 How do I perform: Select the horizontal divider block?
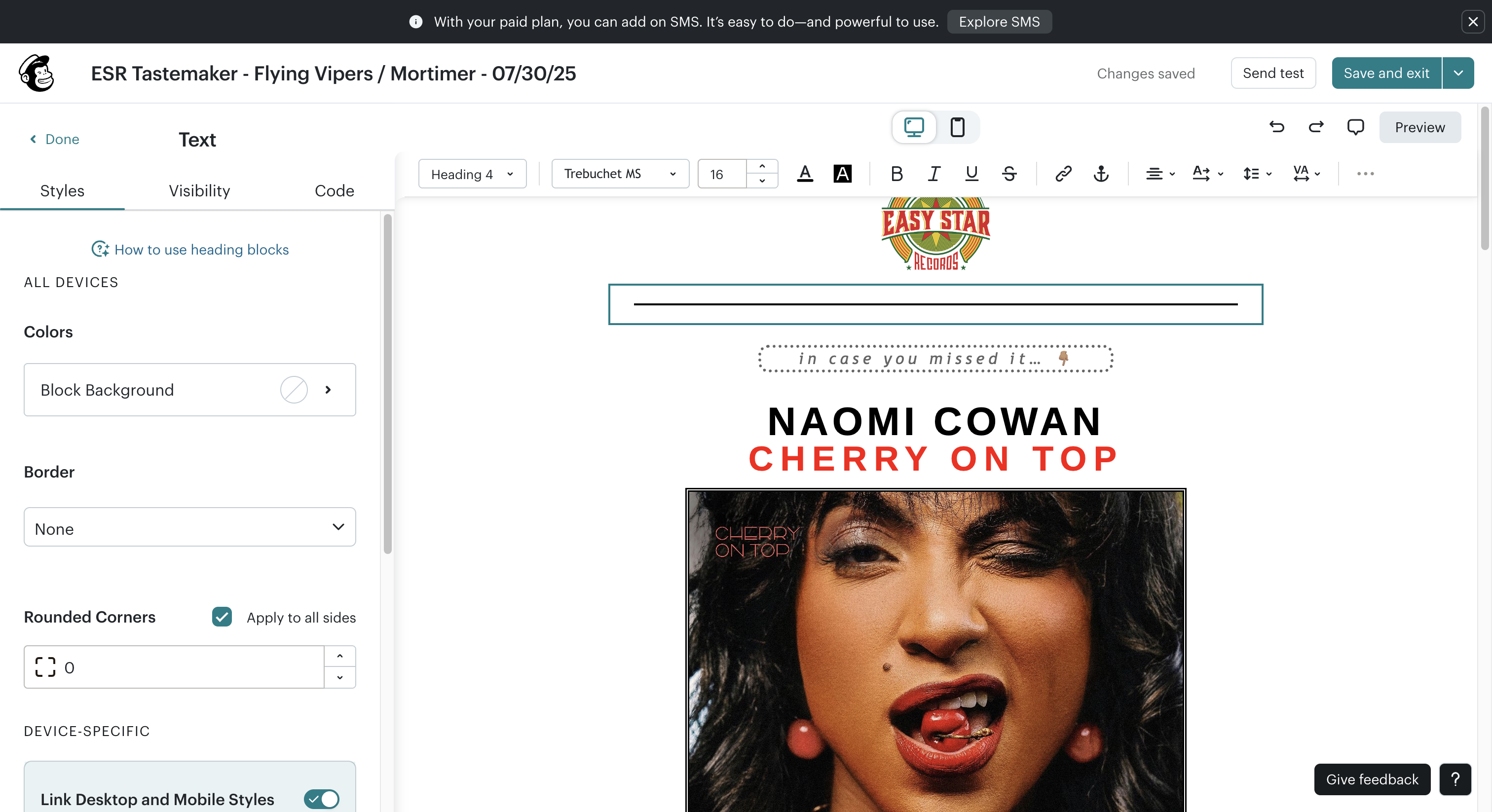tap(935, 304)
